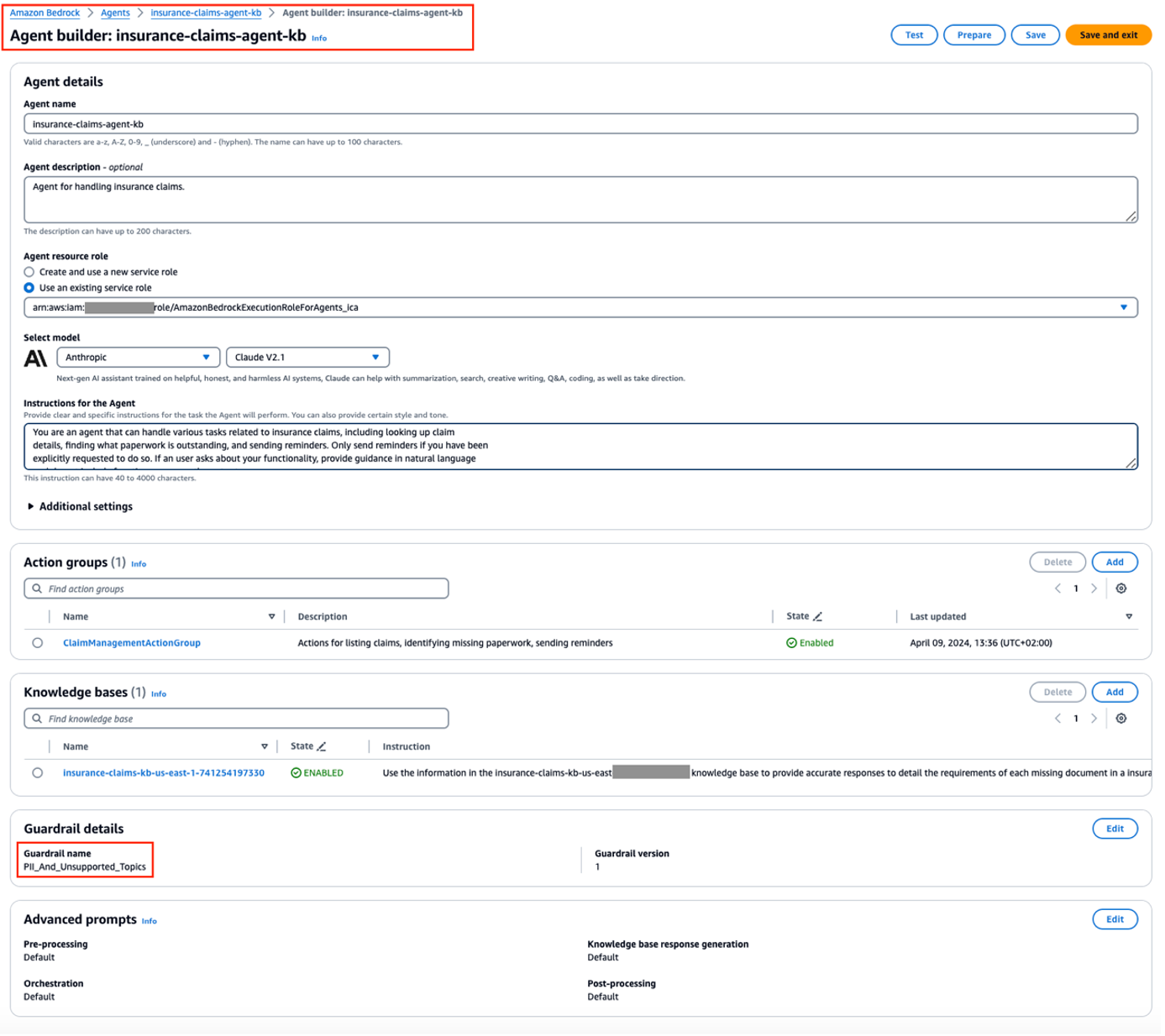1165x1036 pixels.
Task: Click the Anthropic logo icon
Action: pyautogui.click(x=35, y=358)
